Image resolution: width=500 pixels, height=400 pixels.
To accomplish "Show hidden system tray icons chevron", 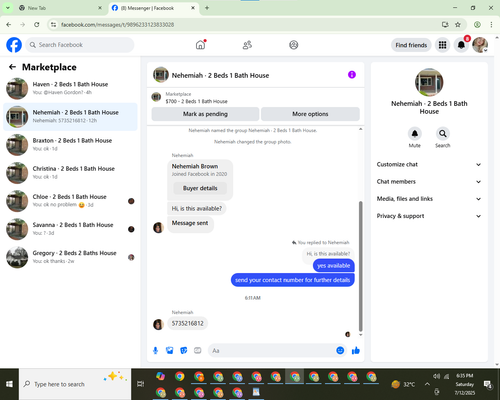I will point(427,384).
